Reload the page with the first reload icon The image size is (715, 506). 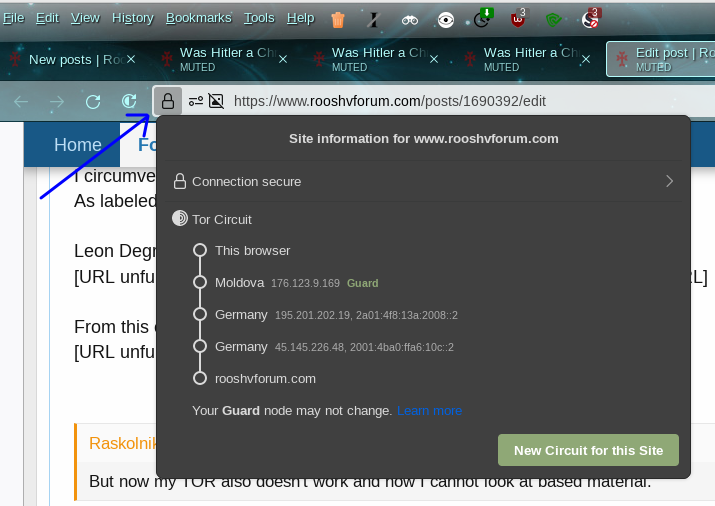coord(93,101)
